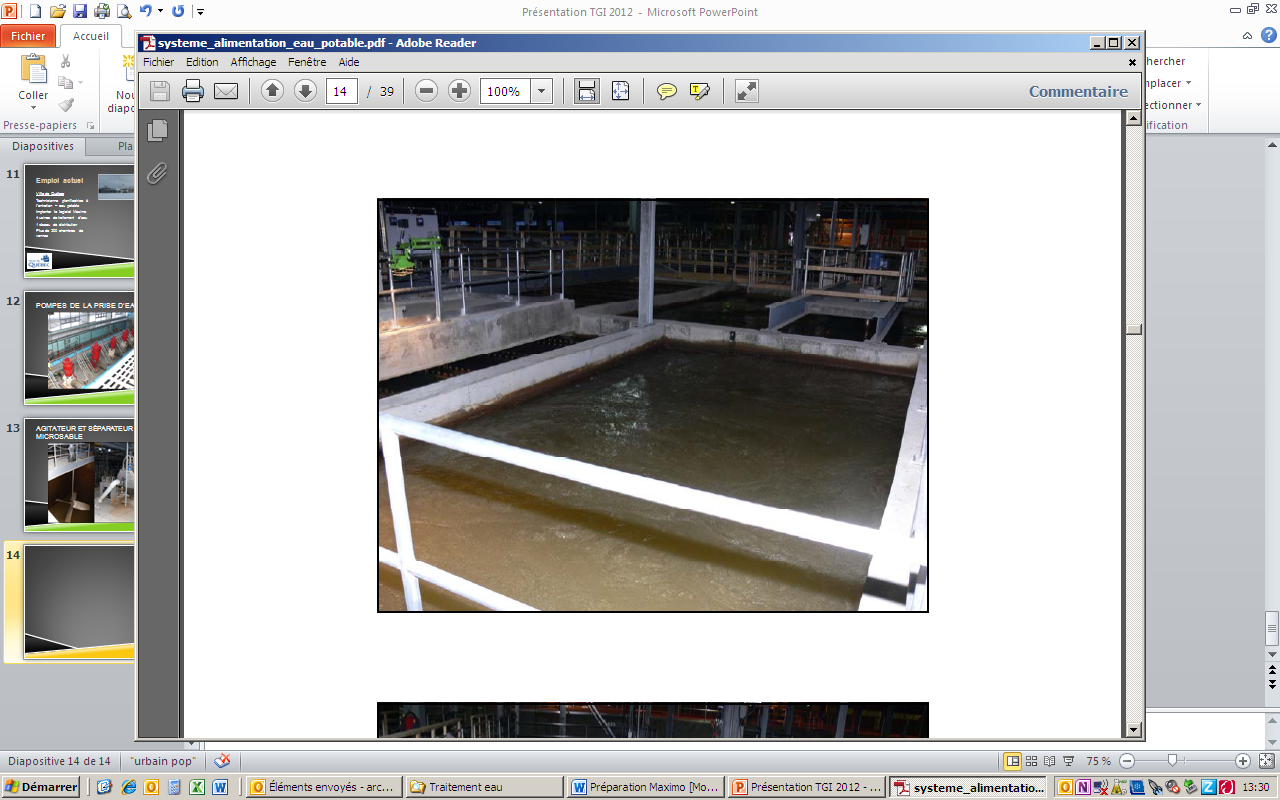Click the page number field showing 14
The width and height of the screenshot is (1280, 800).
click(x=342, y=91)
